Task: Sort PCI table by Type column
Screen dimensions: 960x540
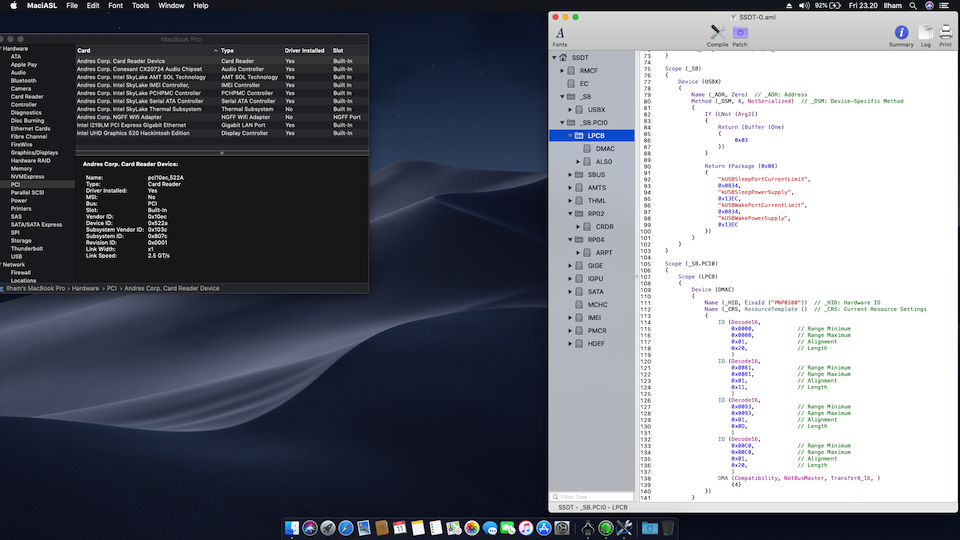Action: (x=250, y=51)
